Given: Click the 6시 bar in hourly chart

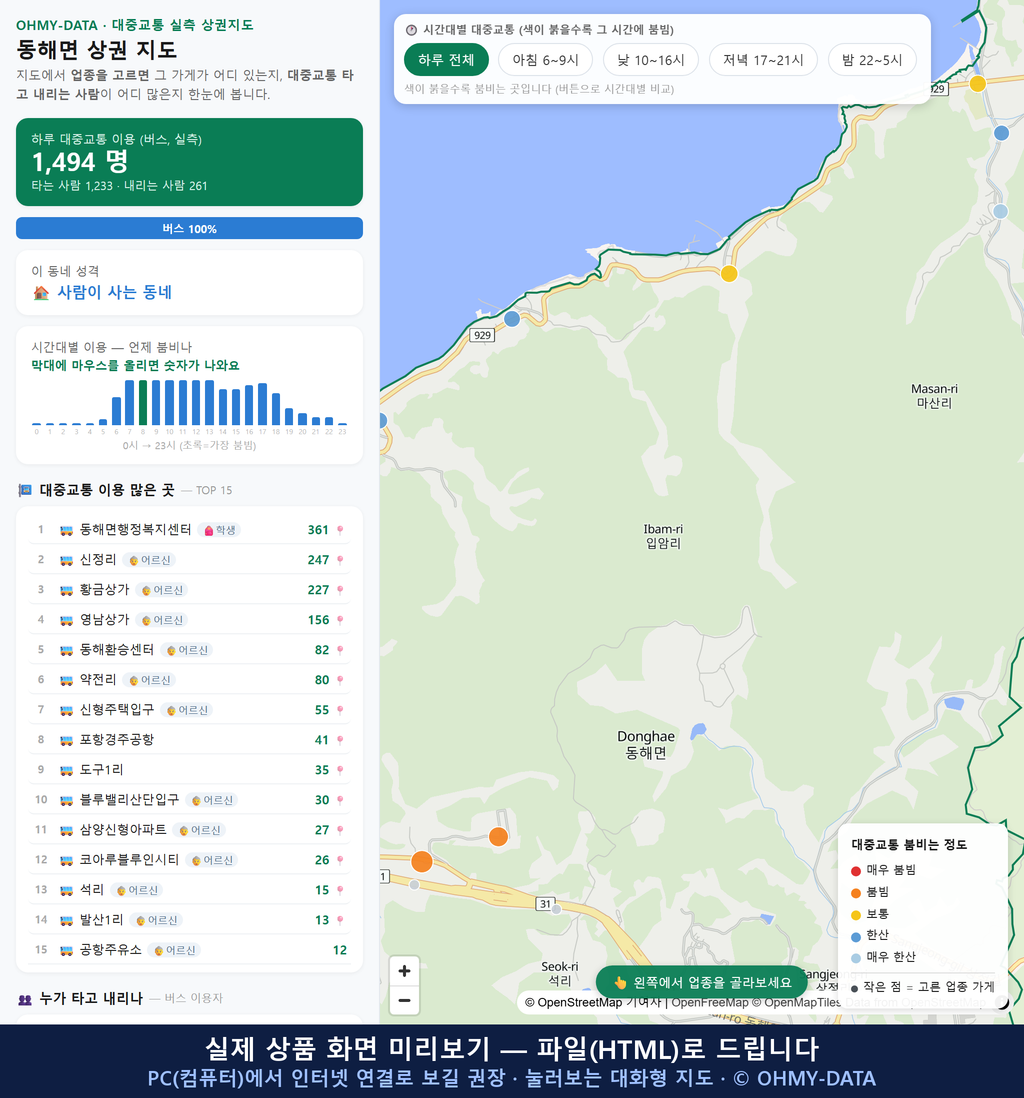Looking at the screenshot, I should click(116, 411).
